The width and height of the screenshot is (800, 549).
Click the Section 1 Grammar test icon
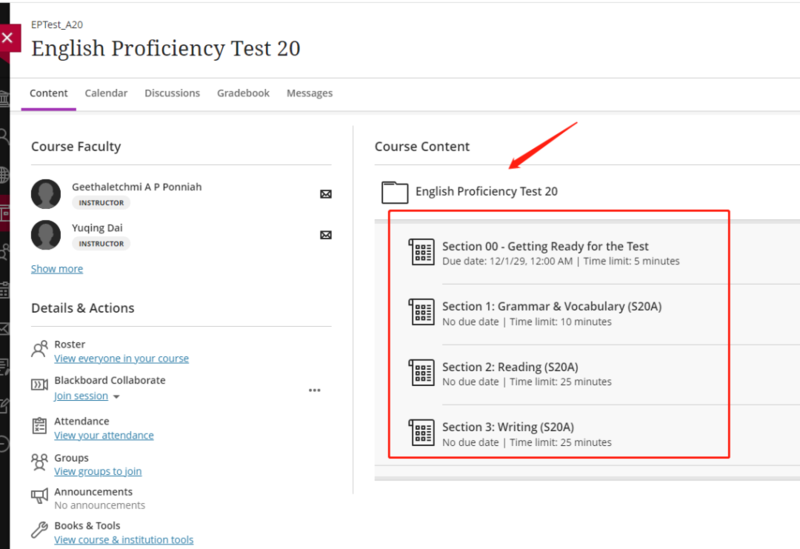click(x=423, y=312)
